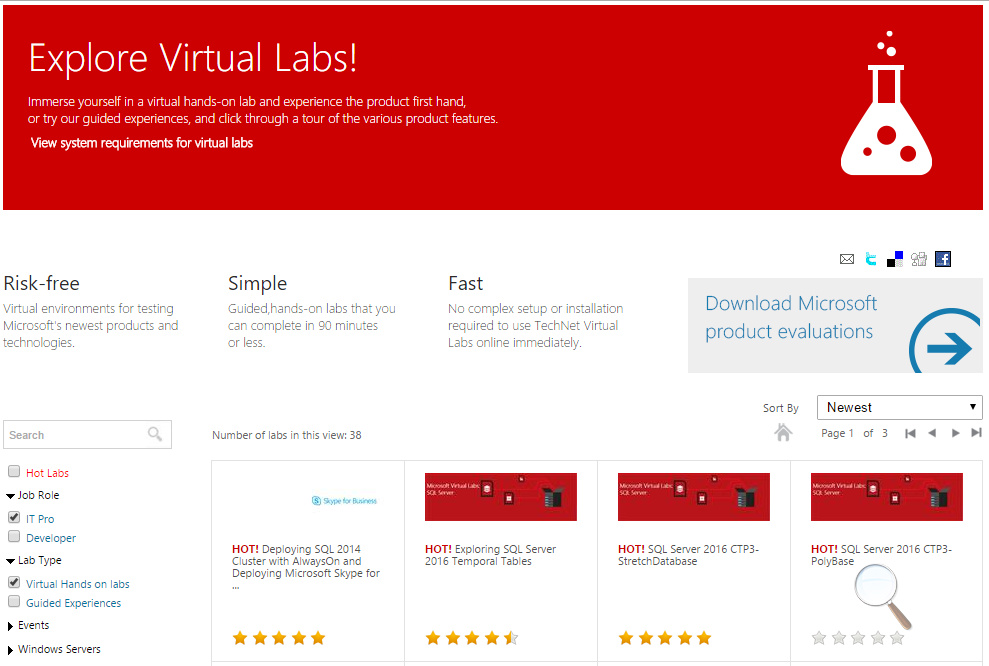Uncheck the Virtual Hands on labs checkbox
The width and height of the screenshot is (989, 666).
[14, 582]
